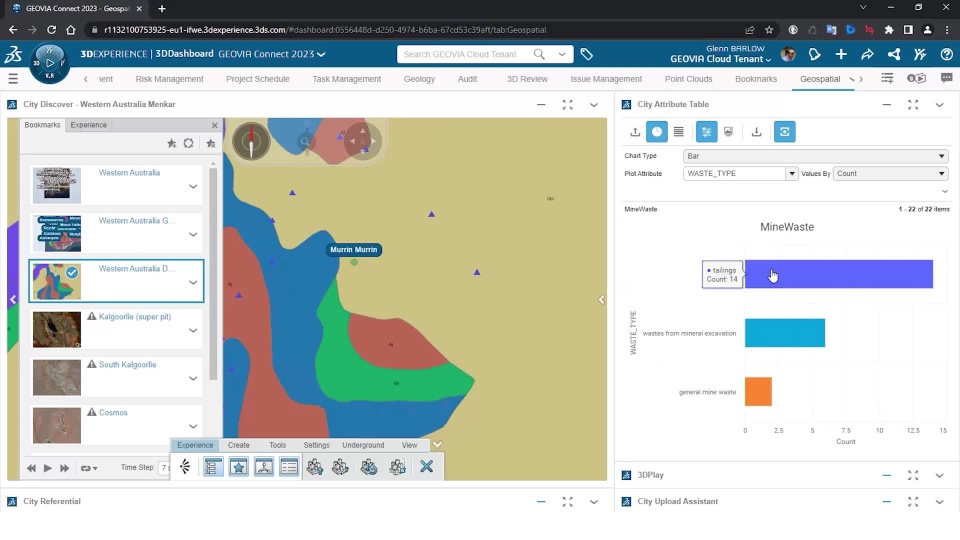Click the tailings bar in MineWaste chart
This screenshot has height=540, width=960.
point(838,274)
